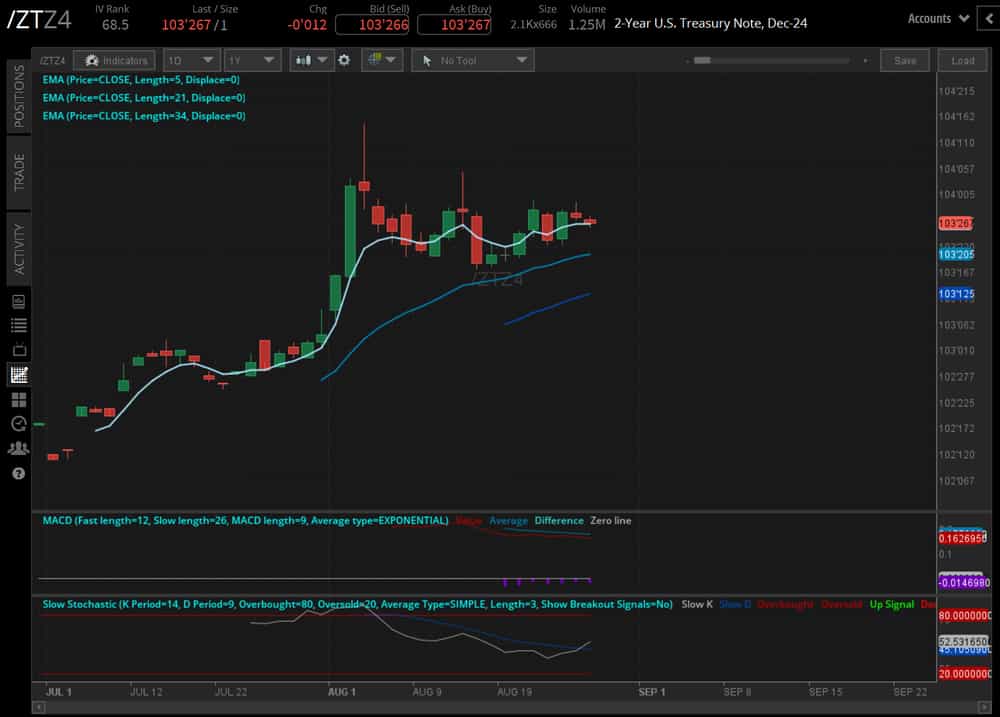Expand the Accounts dropdown
Viewport: 1000px width, 717px height.
[x=938, y=18]
